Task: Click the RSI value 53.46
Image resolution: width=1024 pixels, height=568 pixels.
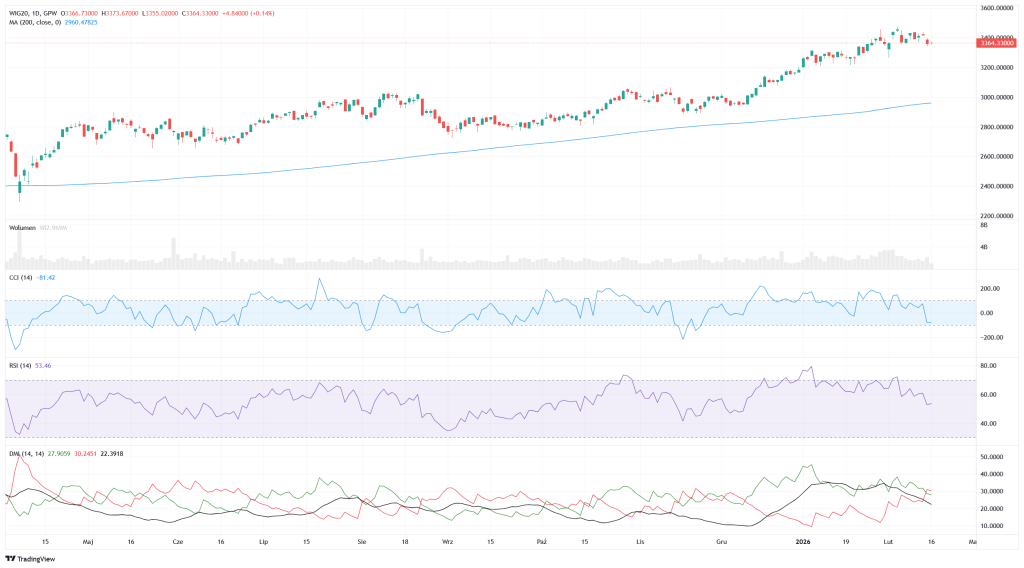Action: (43, 365)
